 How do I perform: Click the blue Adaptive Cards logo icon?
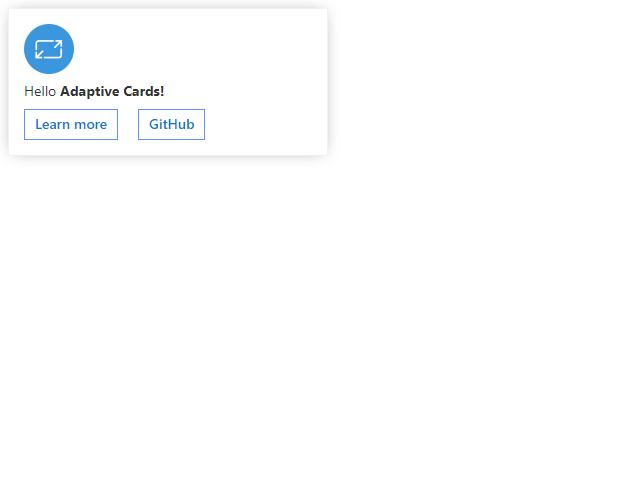click(x=49, y=49)
